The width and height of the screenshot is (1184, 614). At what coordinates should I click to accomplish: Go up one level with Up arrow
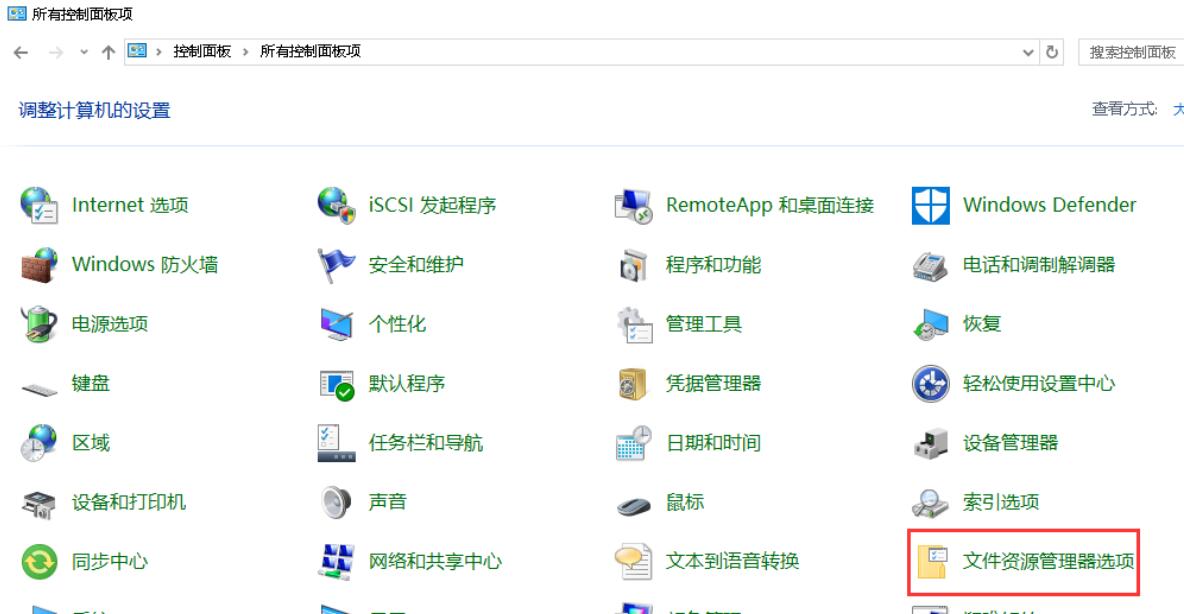tap(109, 52)
